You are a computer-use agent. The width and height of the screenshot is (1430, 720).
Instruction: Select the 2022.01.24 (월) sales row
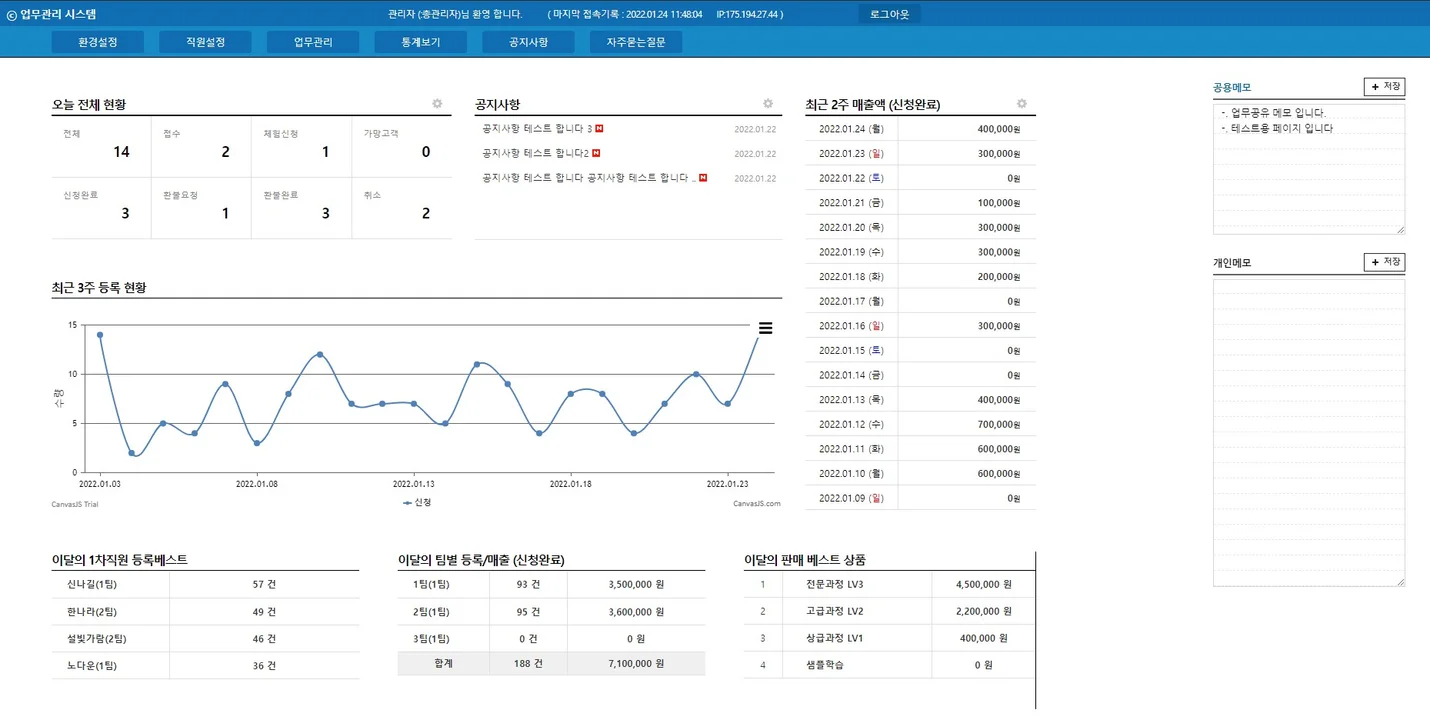920,129
